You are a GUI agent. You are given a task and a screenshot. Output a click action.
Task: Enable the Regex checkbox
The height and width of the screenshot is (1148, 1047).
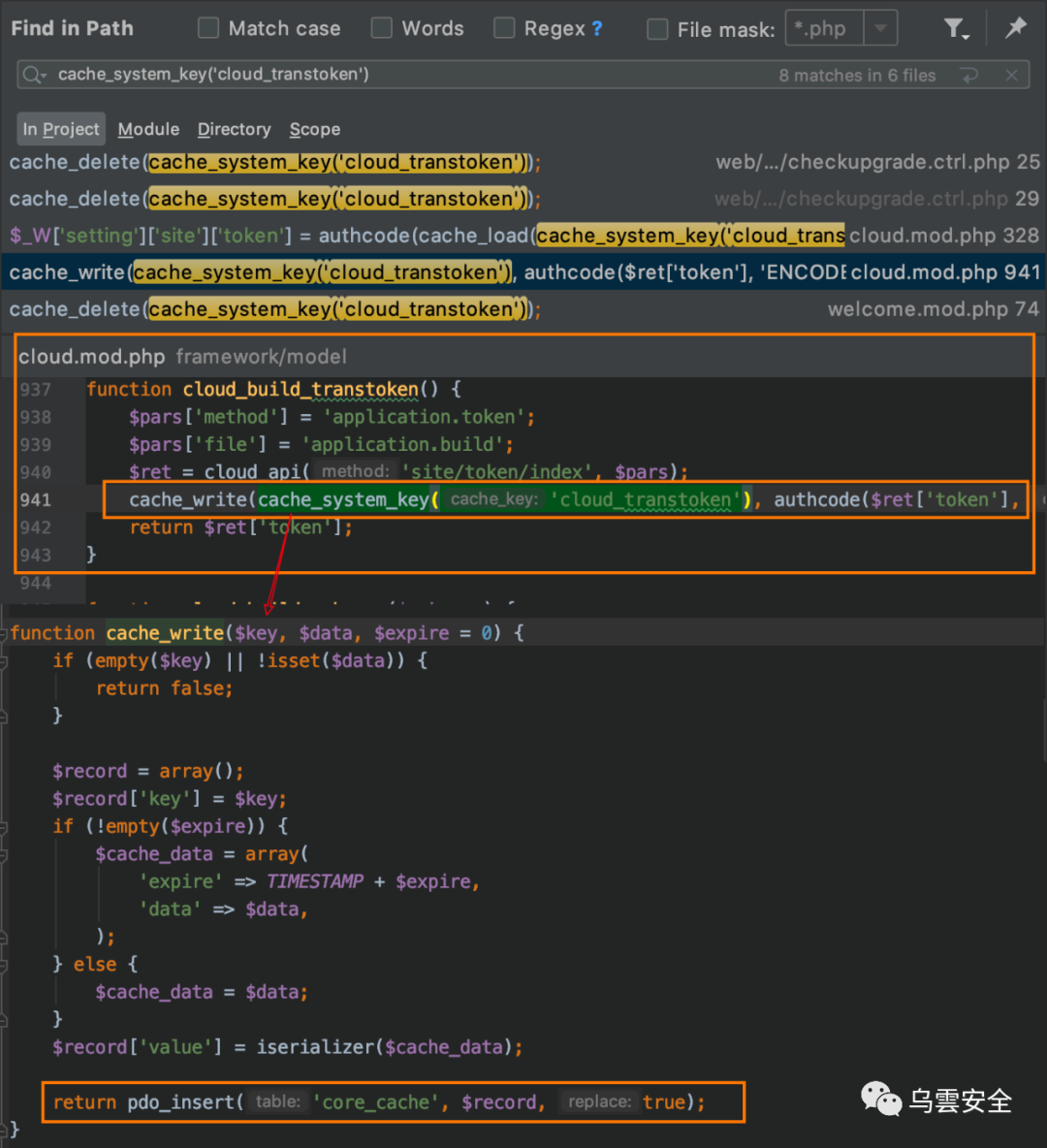504,28
